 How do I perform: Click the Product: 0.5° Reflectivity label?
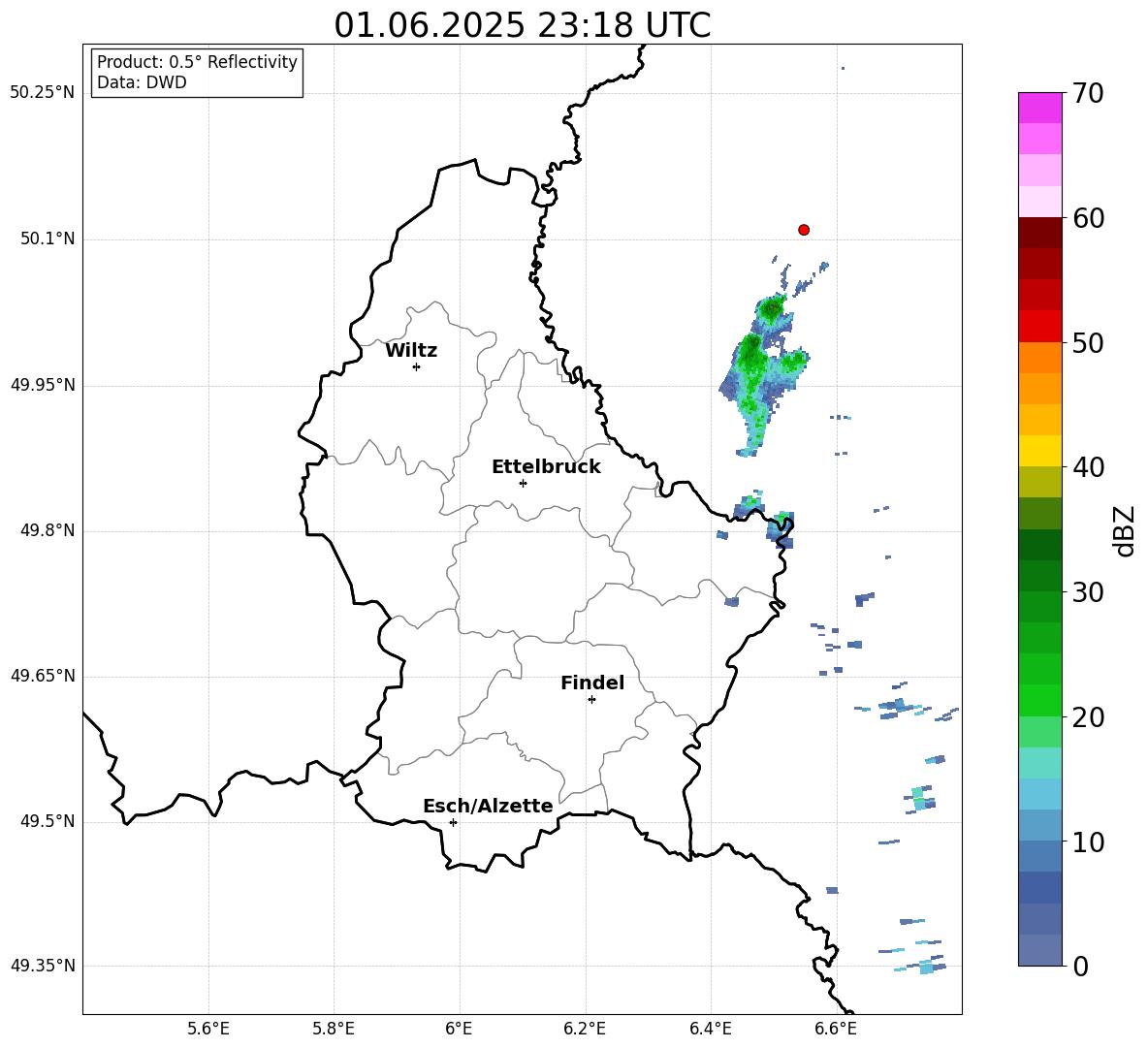point(197,61)
